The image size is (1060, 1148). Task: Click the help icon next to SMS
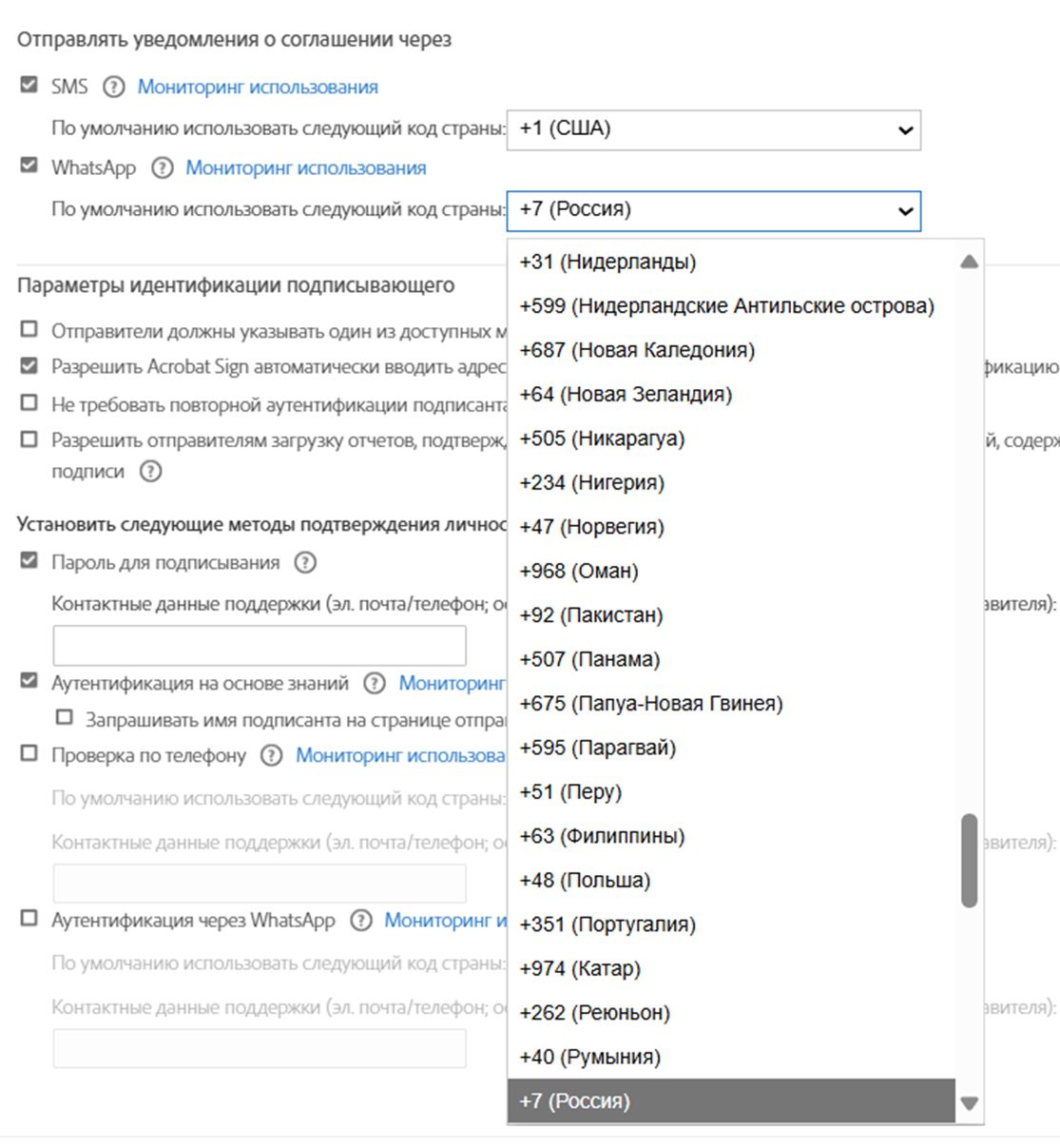point(113,88)
